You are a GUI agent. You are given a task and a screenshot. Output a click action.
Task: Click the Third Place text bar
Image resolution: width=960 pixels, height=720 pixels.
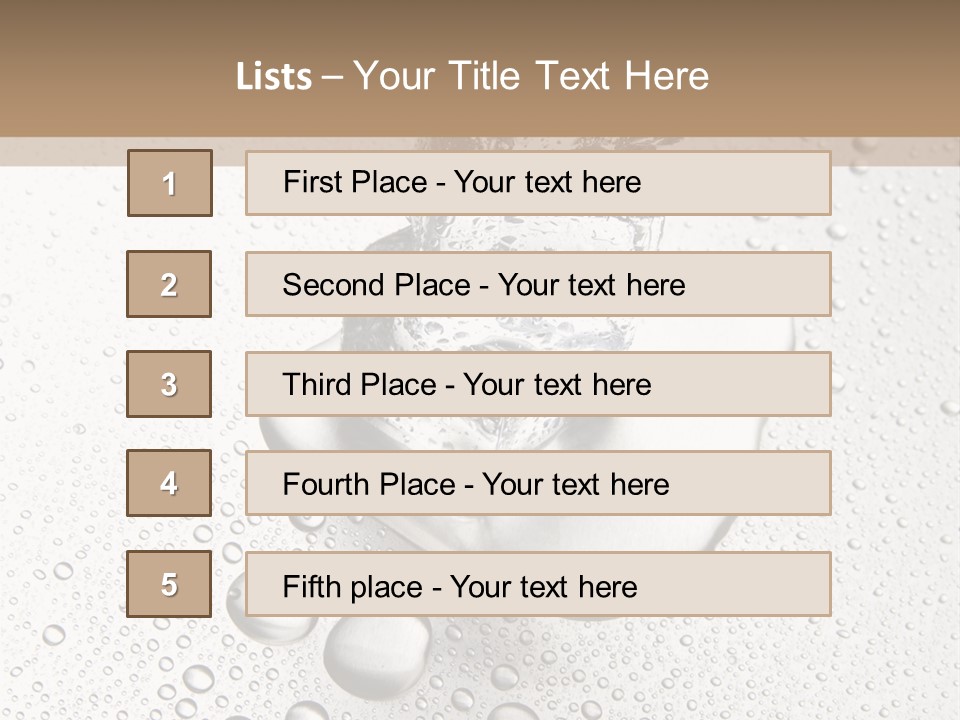coord(538,384)
